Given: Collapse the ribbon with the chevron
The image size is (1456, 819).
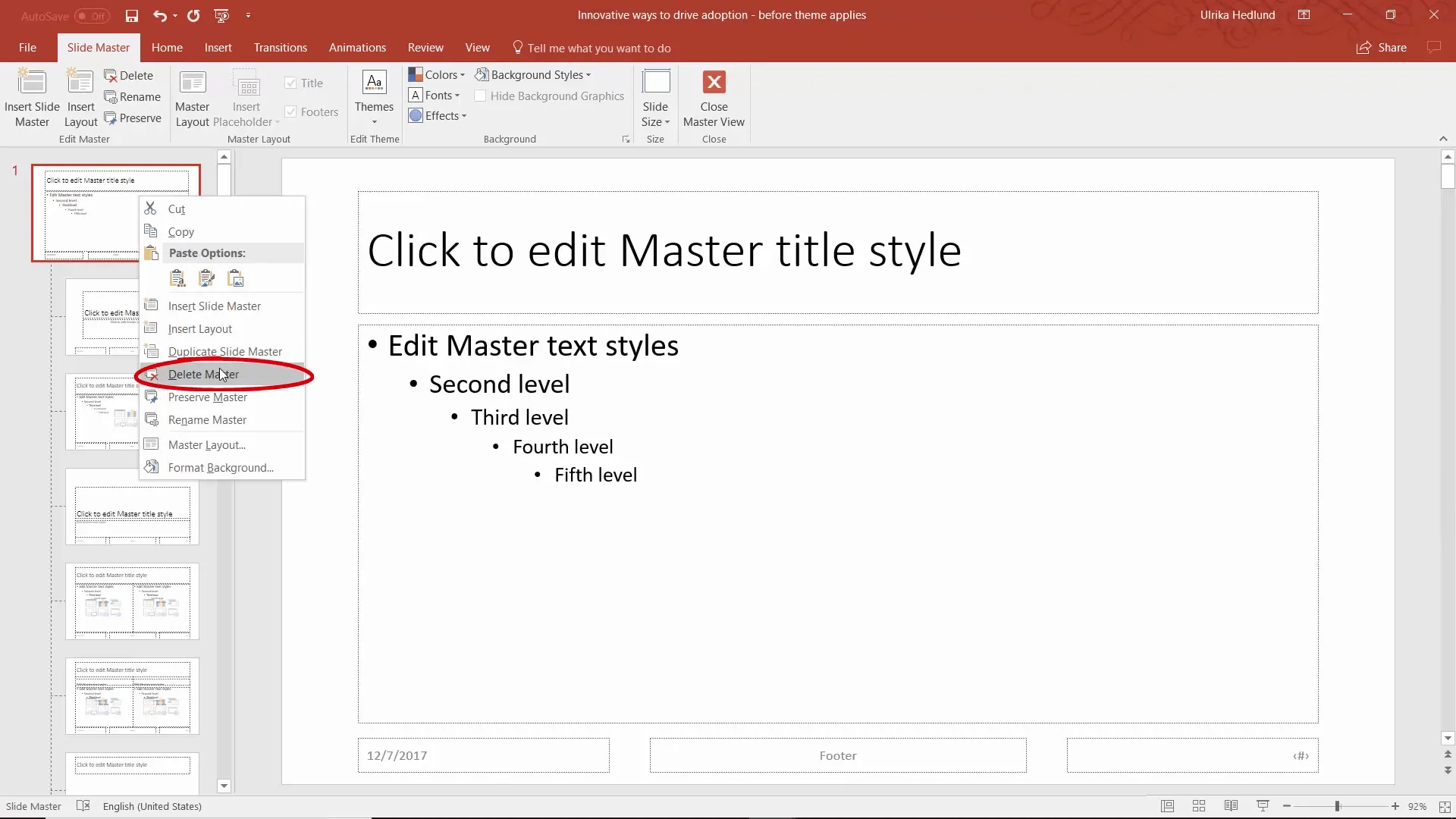Looking at the screenshot, I should pyautogui.click(x=1443, y=139).
